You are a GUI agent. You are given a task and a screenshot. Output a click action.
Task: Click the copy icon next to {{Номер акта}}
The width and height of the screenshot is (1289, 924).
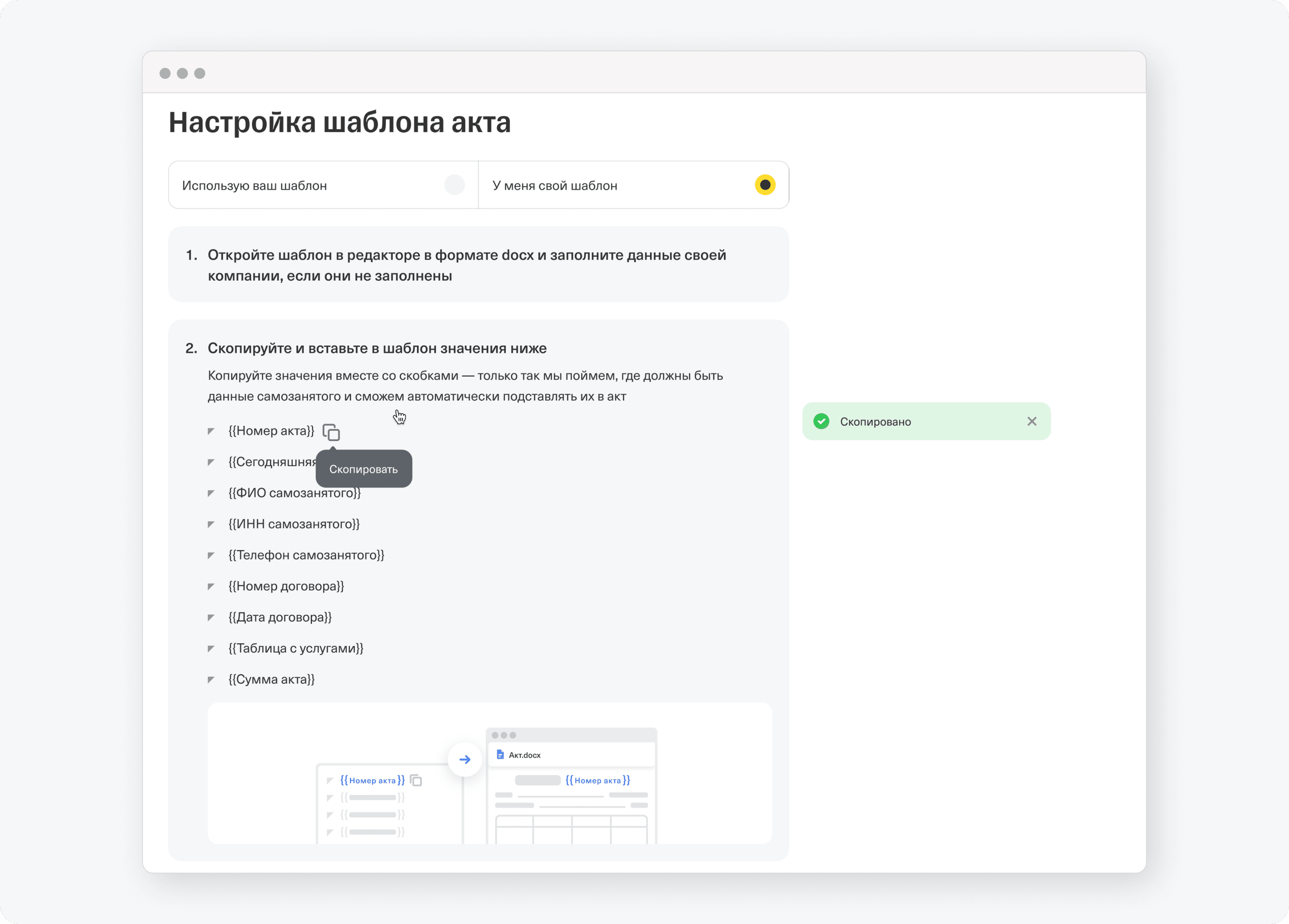(331, 432)
